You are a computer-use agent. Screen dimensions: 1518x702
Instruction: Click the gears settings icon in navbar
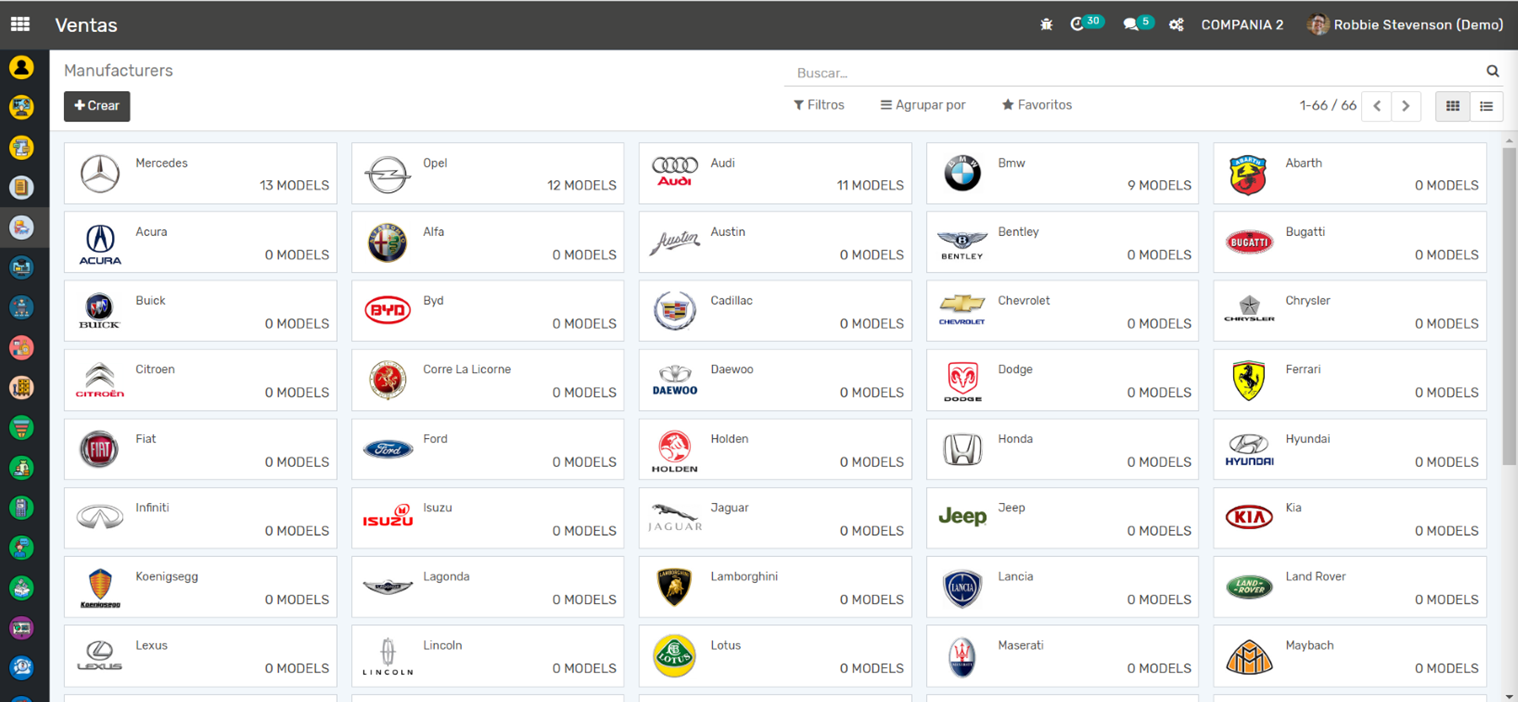tap(1177, 25)
